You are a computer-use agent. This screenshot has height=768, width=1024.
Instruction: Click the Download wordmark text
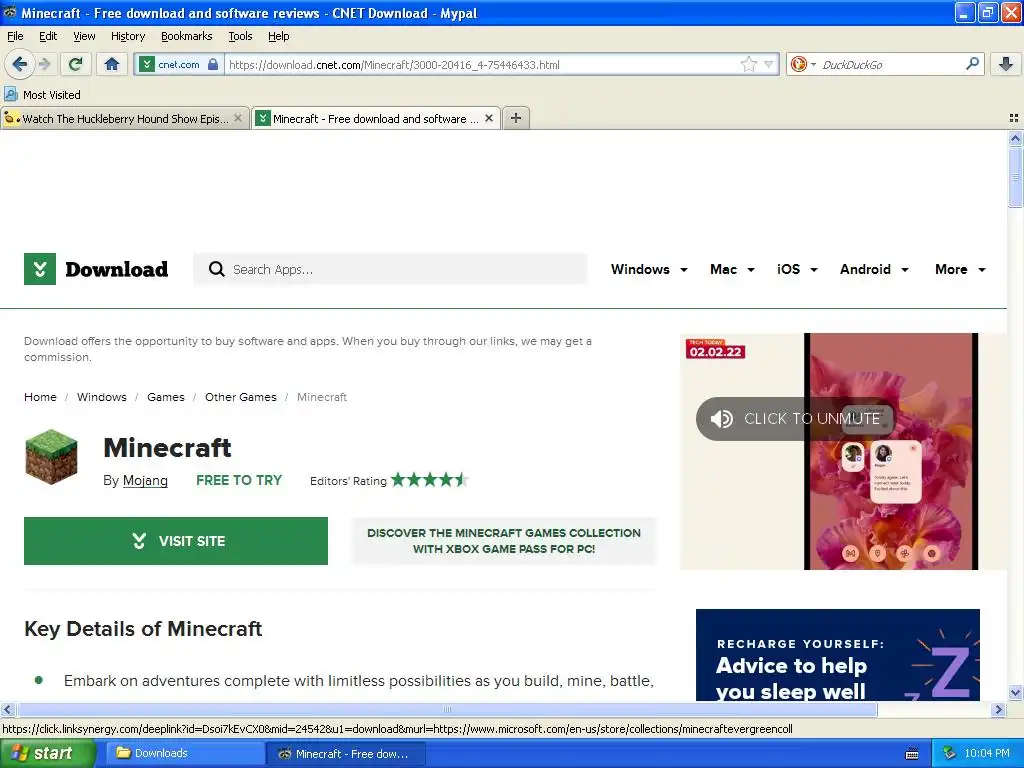pos(117,269)
